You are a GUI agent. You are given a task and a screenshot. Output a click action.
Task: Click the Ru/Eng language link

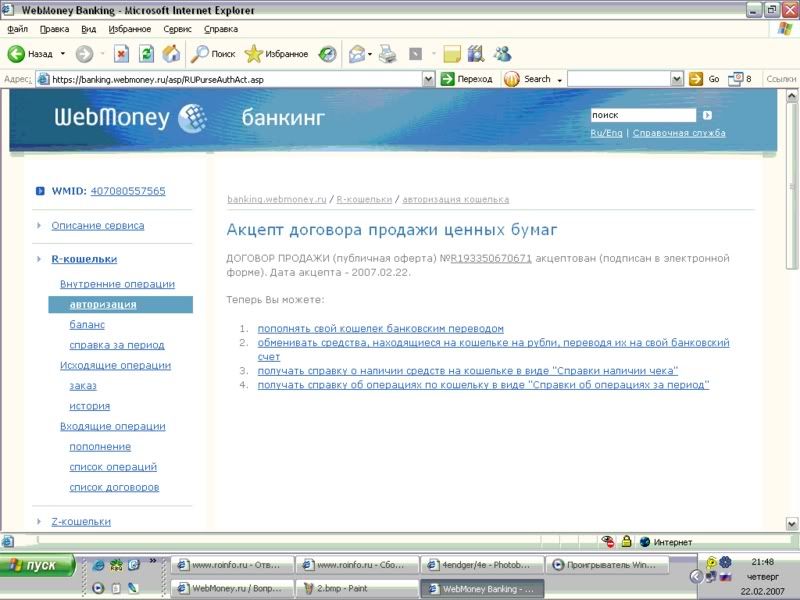pyautogui.click(x=606, y=133)
